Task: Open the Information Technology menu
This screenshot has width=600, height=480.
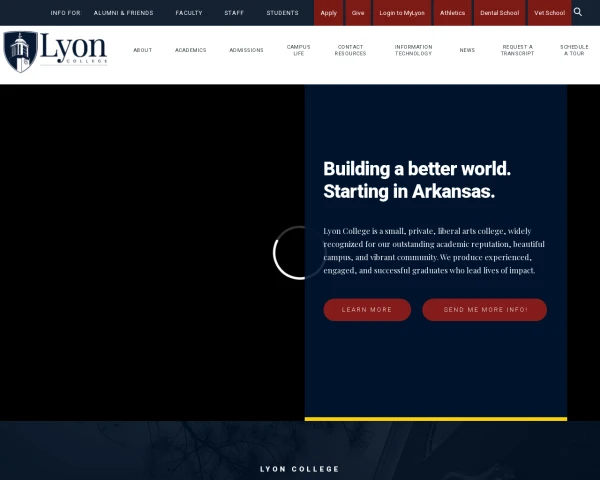Action: (413, 50)
